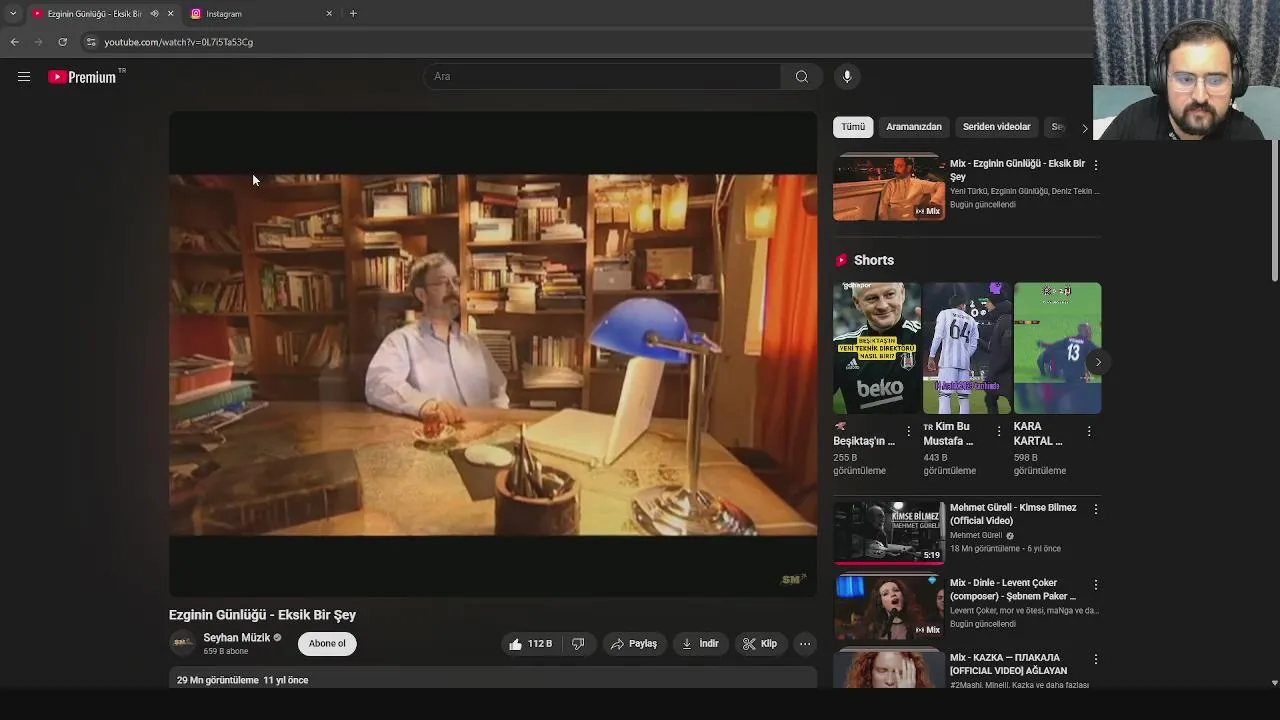Click the YouTube URL address bar
Image resolution: width=1280 pixels, height=720 pixels.
[179, 42]
